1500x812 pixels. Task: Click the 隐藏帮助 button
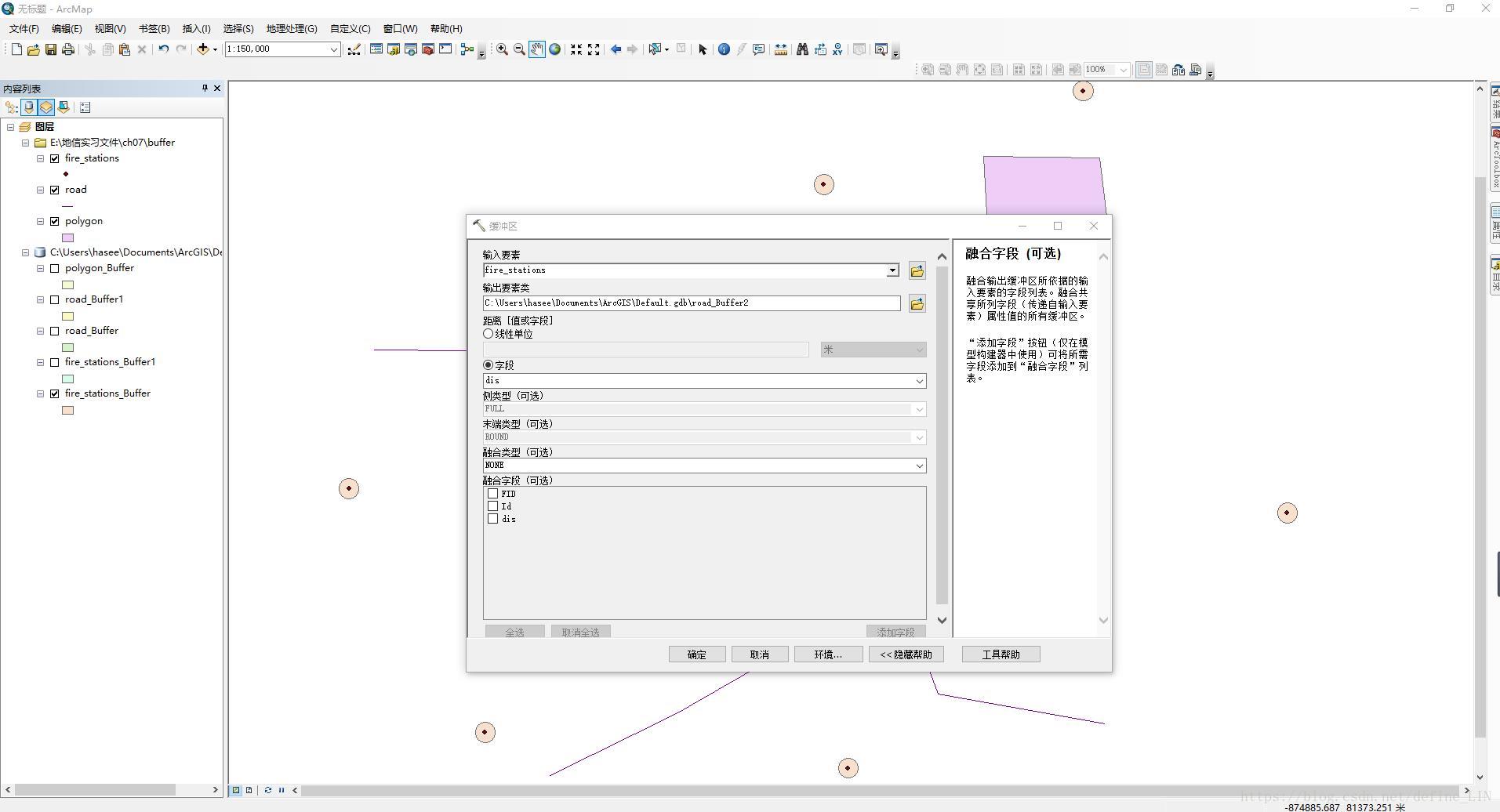[906, 654]
